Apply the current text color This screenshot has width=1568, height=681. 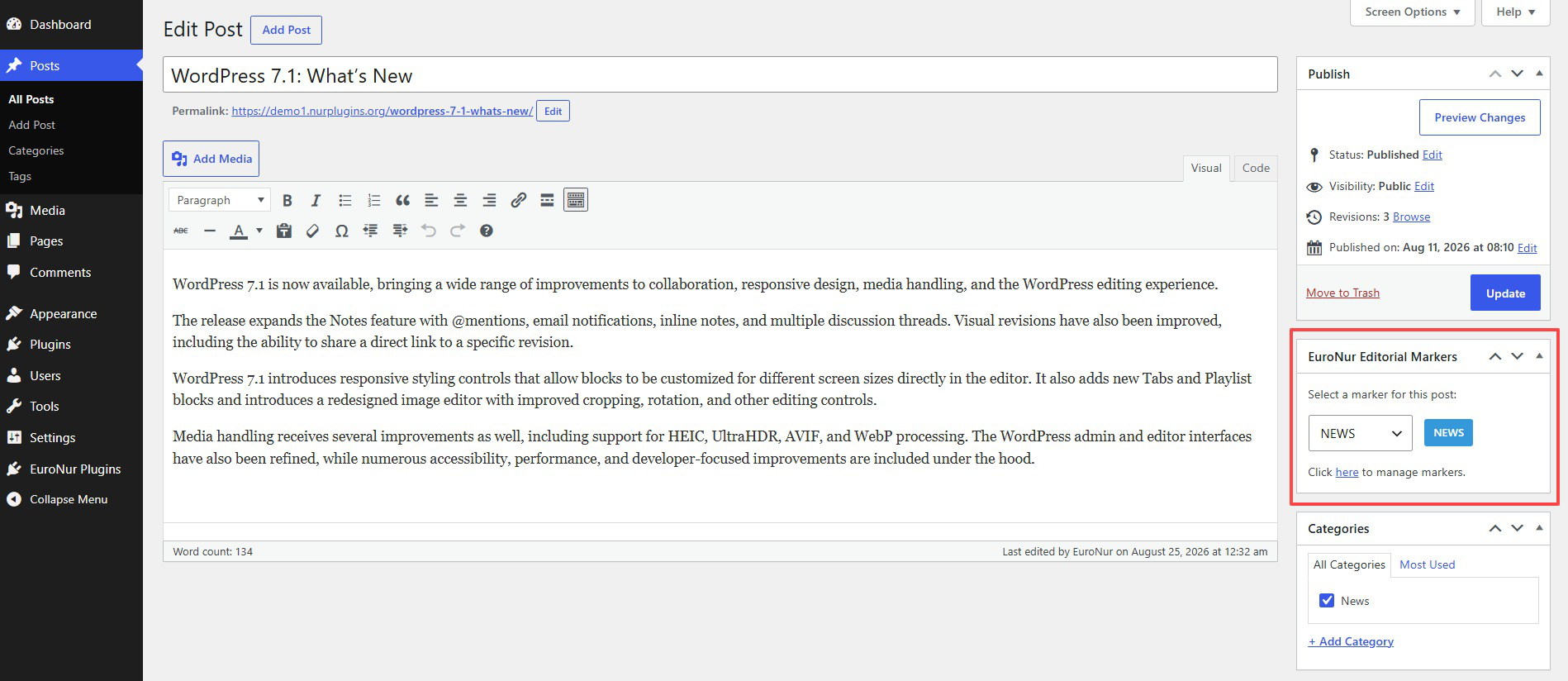pyautogui.click(x=239, y=231)
